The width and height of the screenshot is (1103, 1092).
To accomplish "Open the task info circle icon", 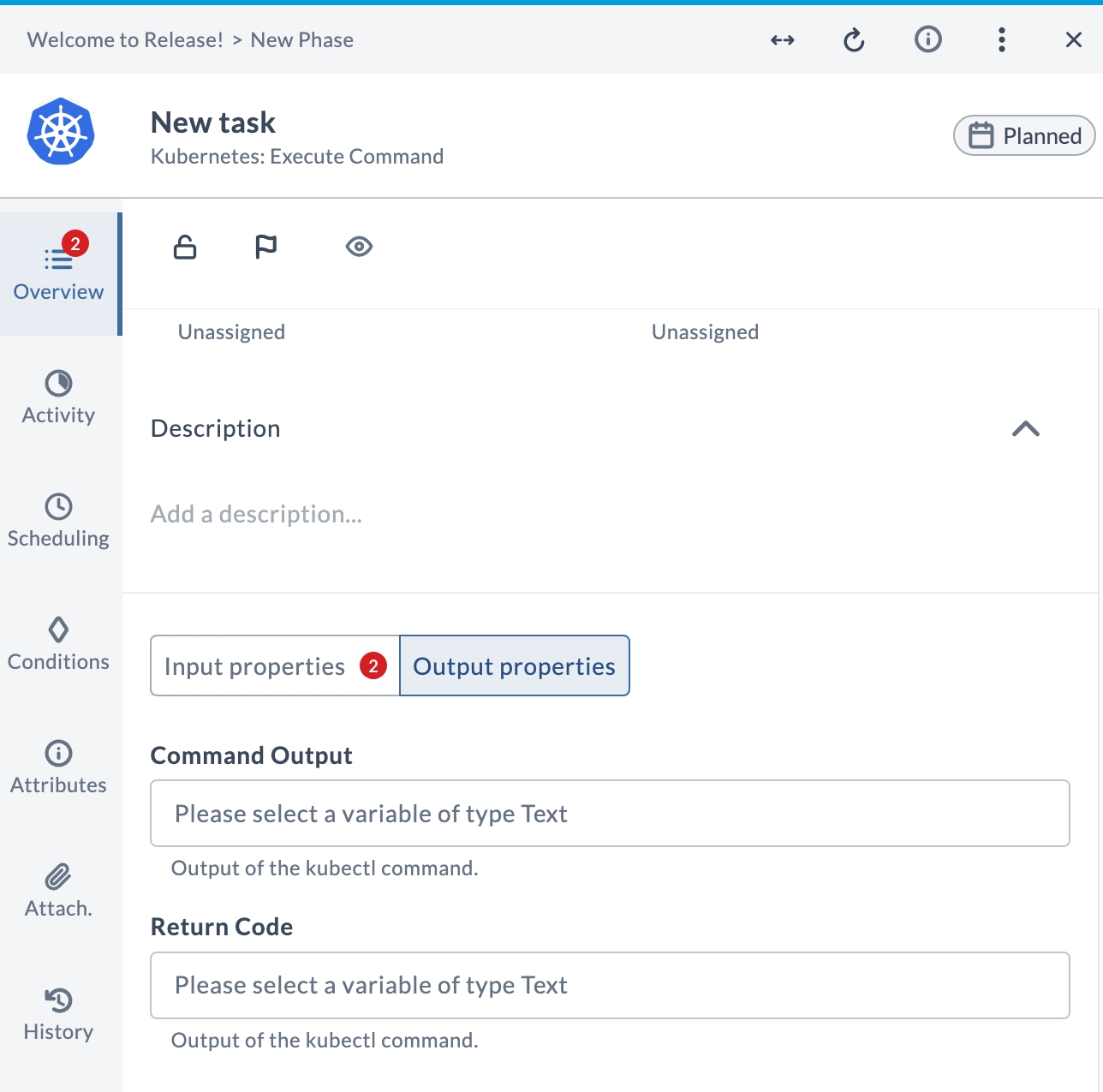I will coord(928,39).
